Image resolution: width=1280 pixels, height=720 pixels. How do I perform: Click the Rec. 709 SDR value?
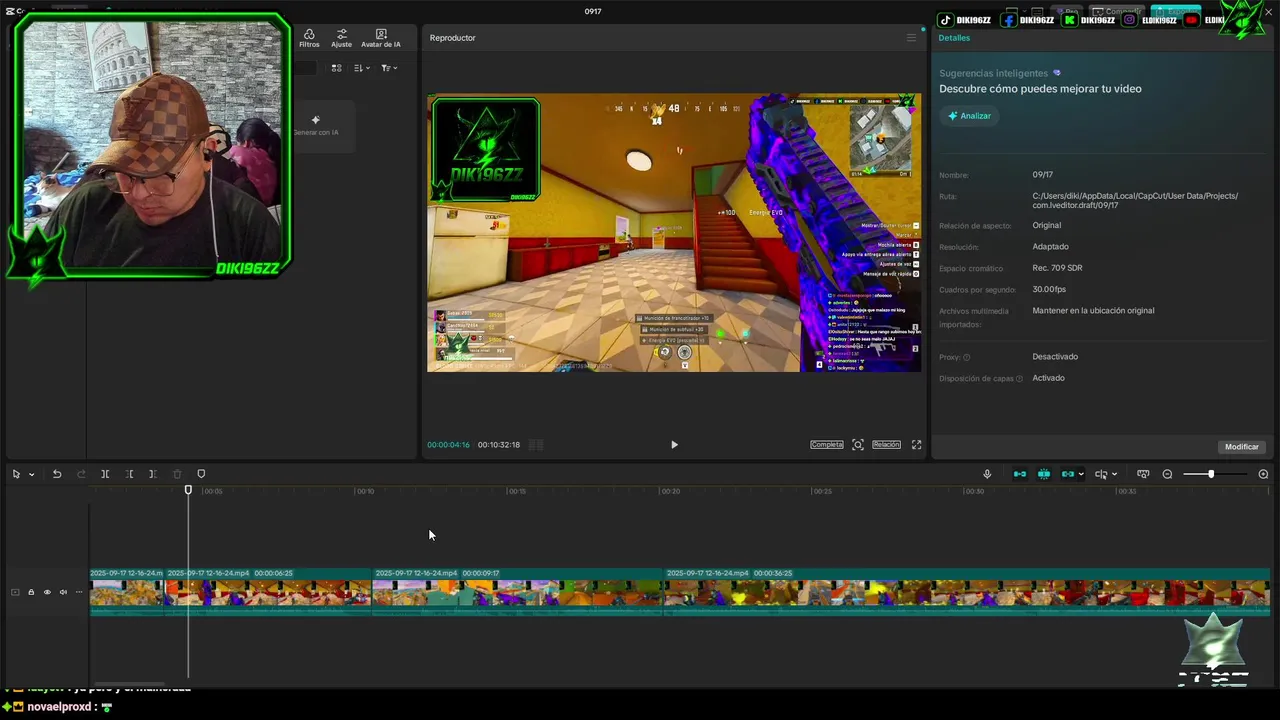click(x=1057, y=268)
